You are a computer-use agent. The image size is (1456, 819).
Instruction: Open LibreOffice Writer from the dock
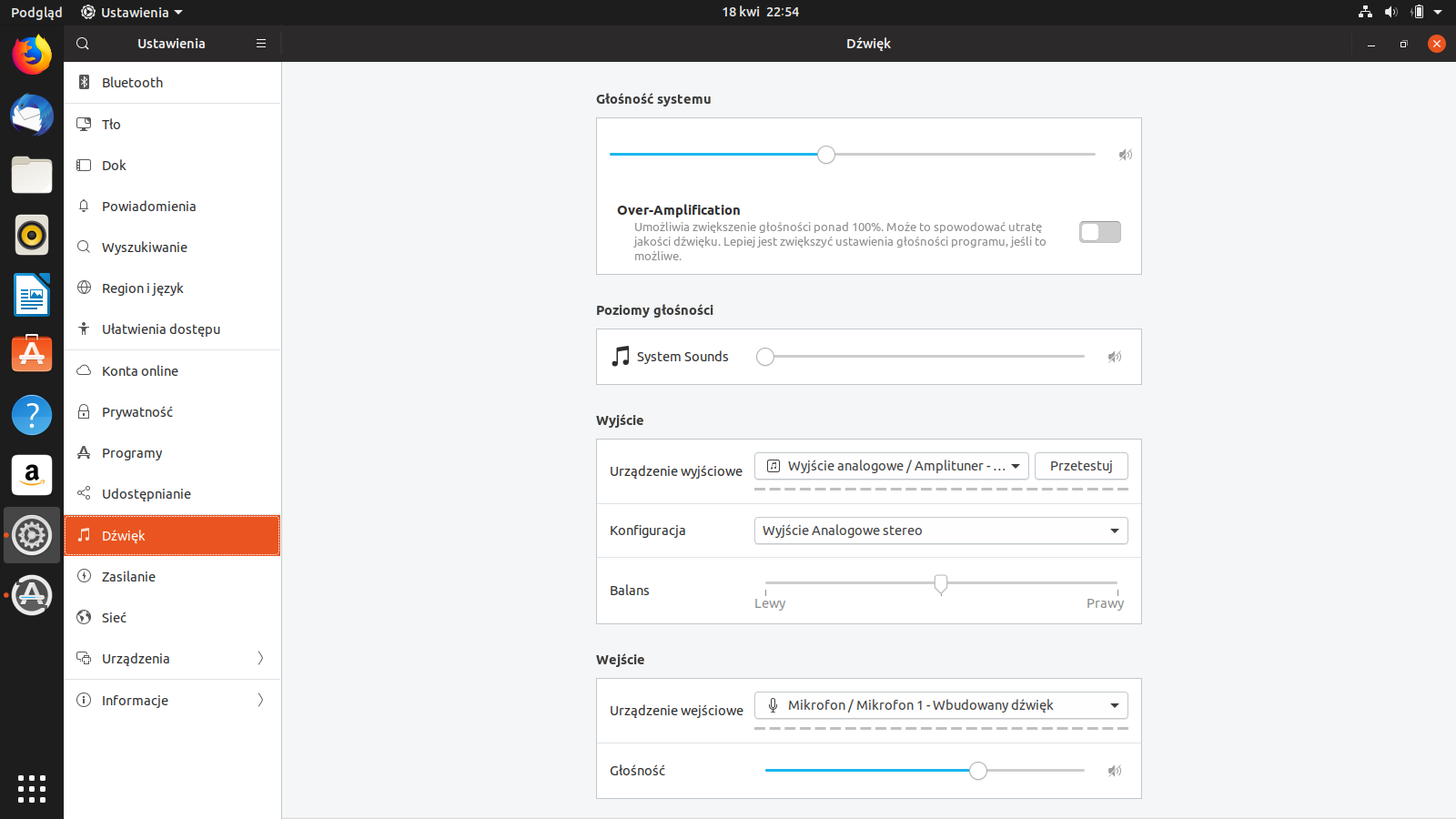[32, 295]
